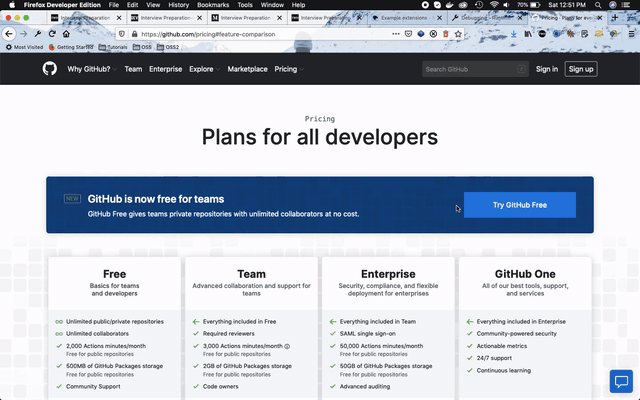640x400 pixels.
Task: Click the volume icon in menu bar
Action: (507, 5)
